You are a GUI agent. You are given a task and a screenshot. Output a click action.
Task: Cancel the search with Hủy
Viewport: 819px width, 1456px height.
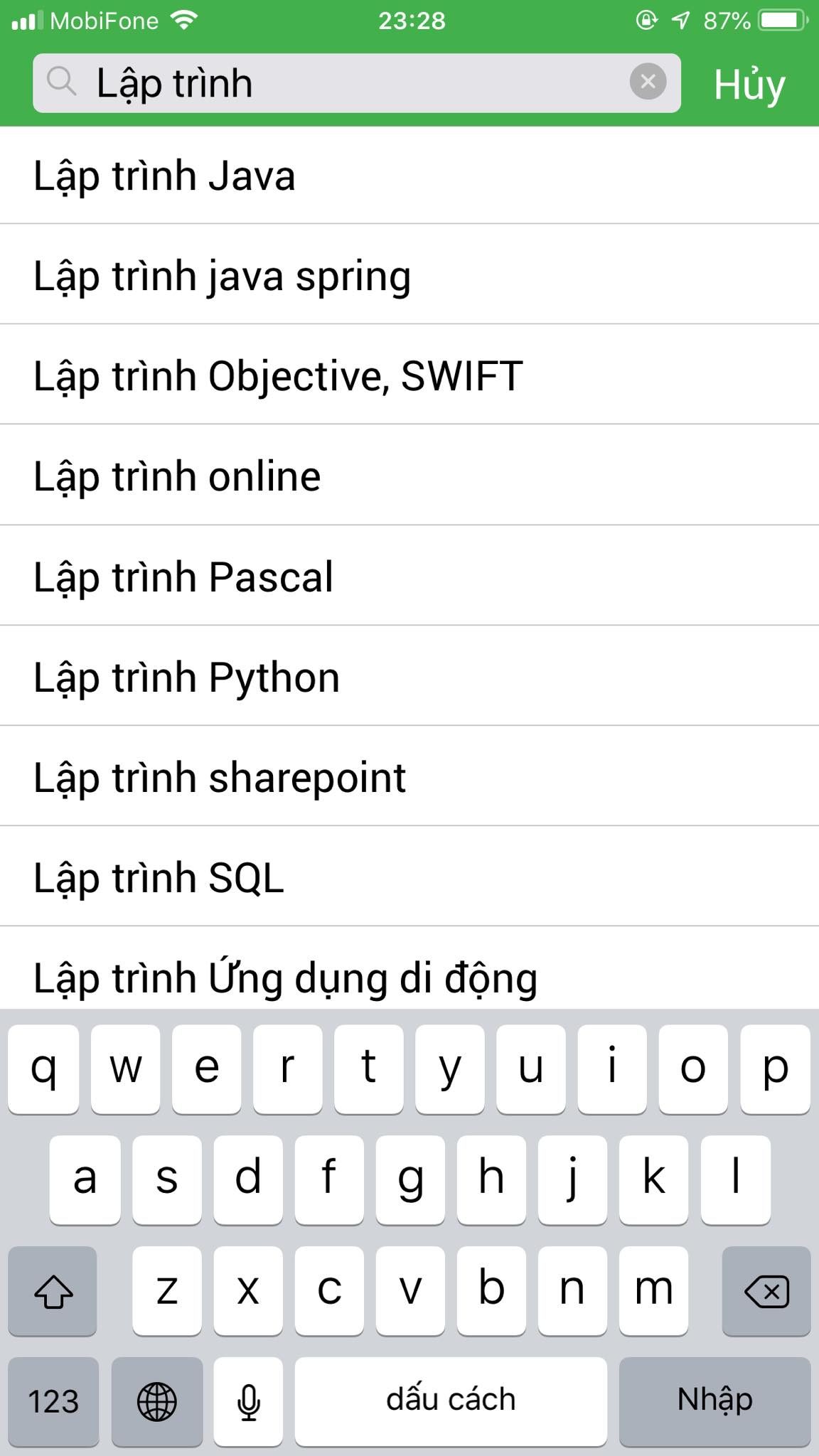coord(749,83)
